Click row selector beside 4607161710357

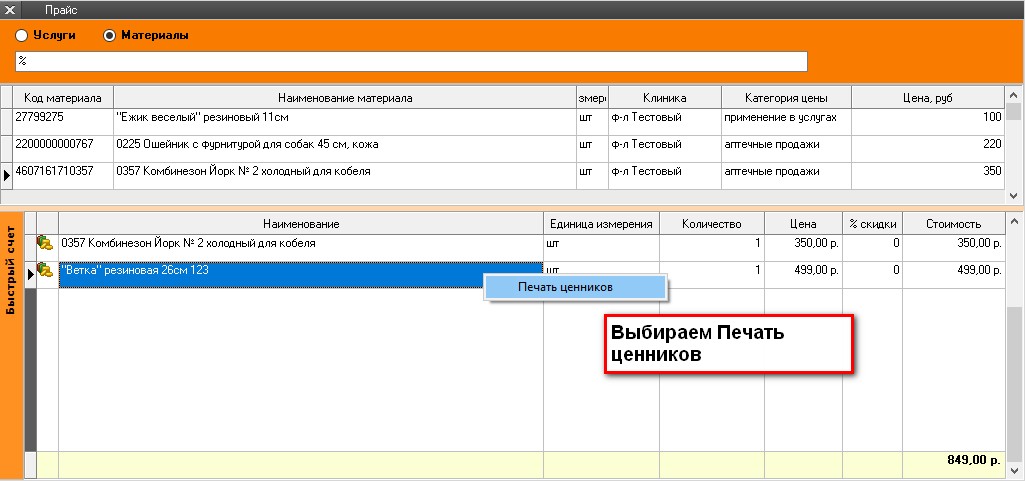point(7,176)
